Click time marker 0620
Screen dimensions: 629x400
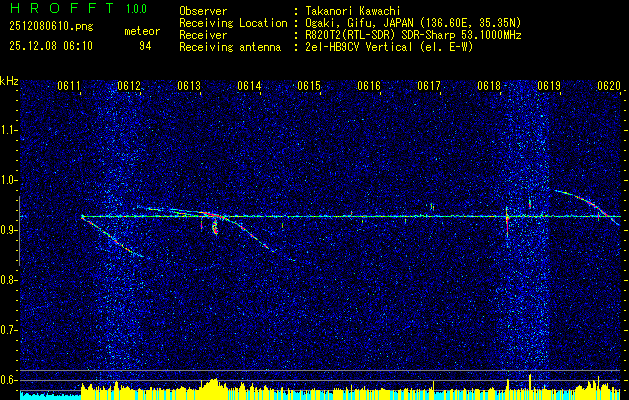tap(609, 86)
